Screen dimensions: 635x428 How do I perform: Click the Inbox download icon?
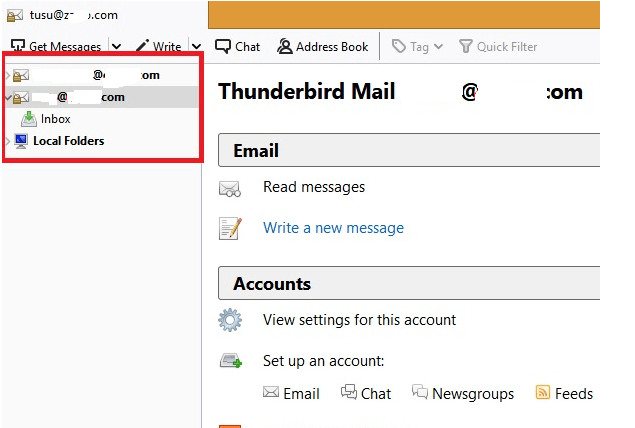tap(29, 119)
